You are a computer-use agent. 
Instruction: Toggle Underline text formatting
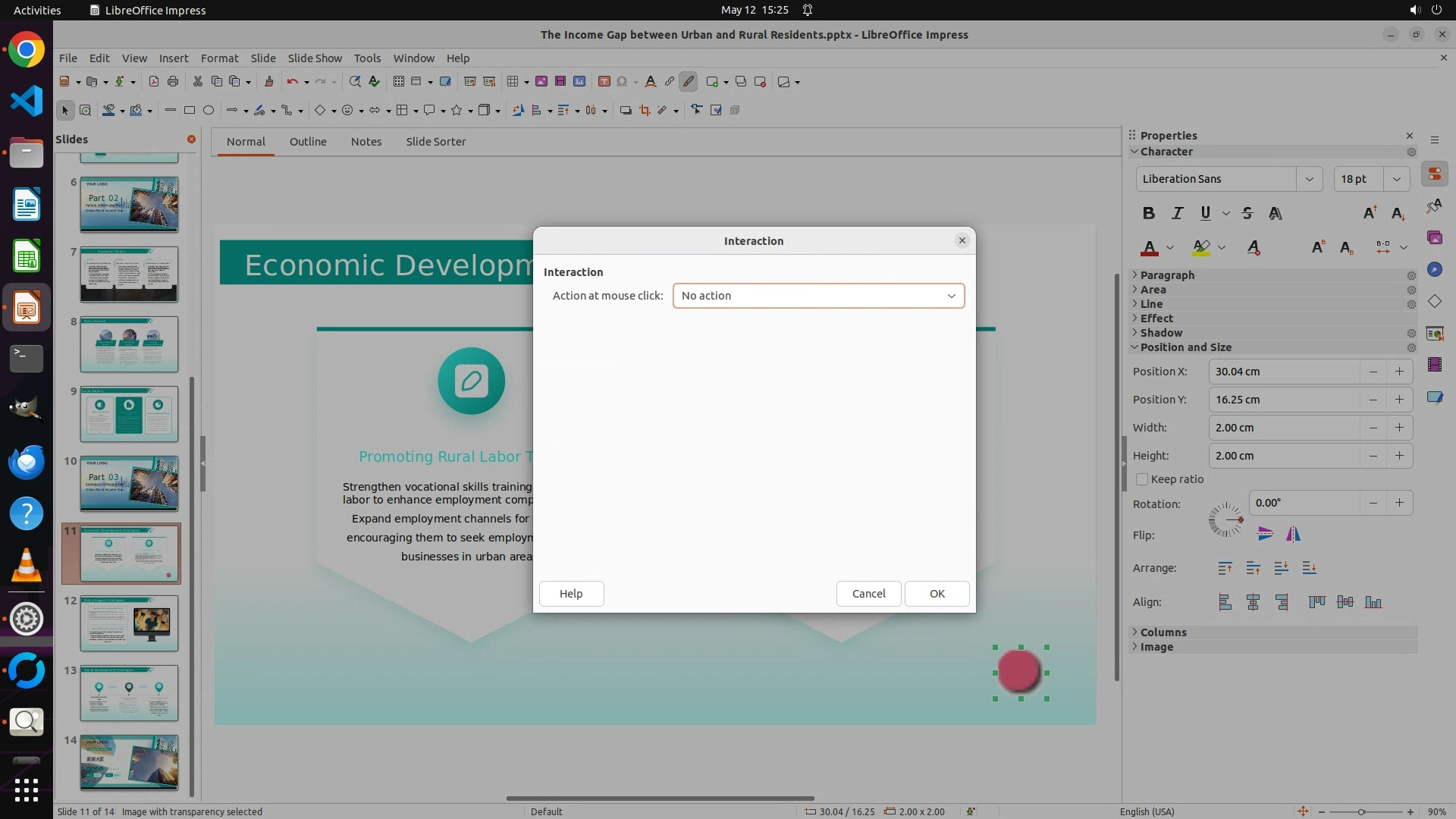click(1205, 213)
